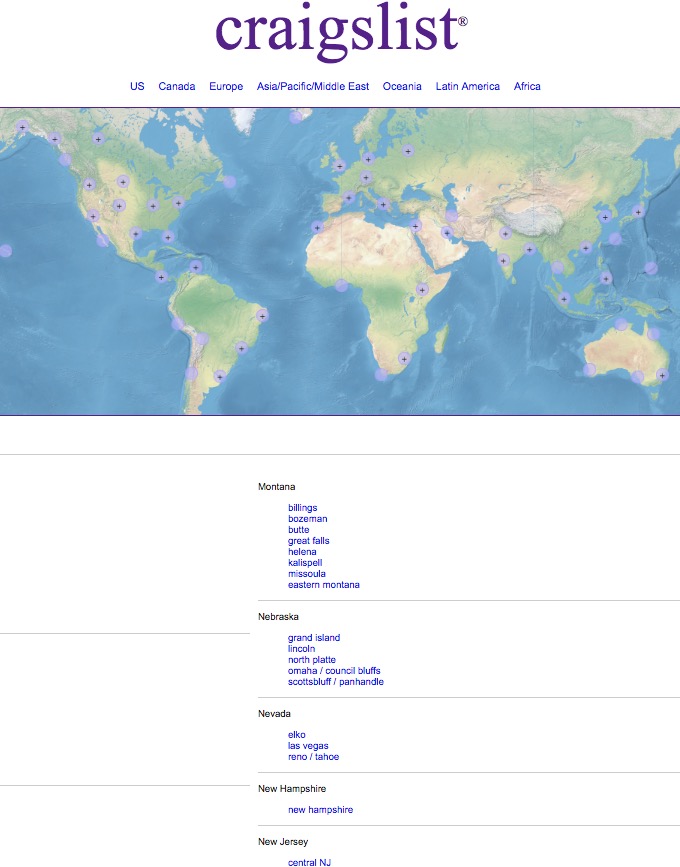Viewport: 680px width, 867px height.
Task: Go to bozeman listings
Action: pyautogui.click(x=307, y=519)
